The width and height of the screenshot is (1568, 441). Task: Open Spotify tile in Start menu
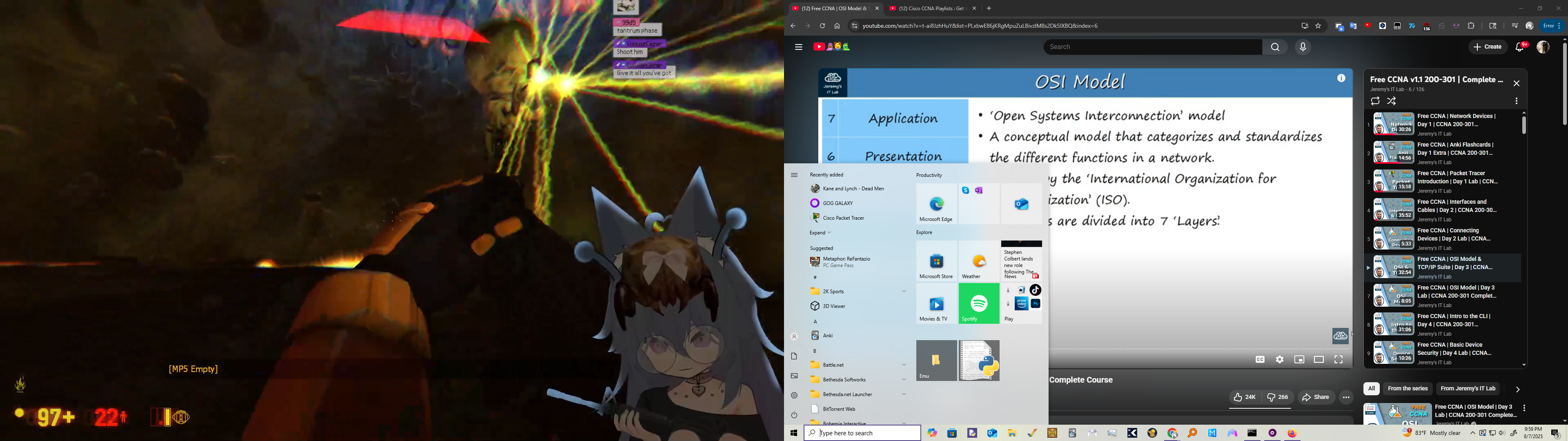point(979,303)
